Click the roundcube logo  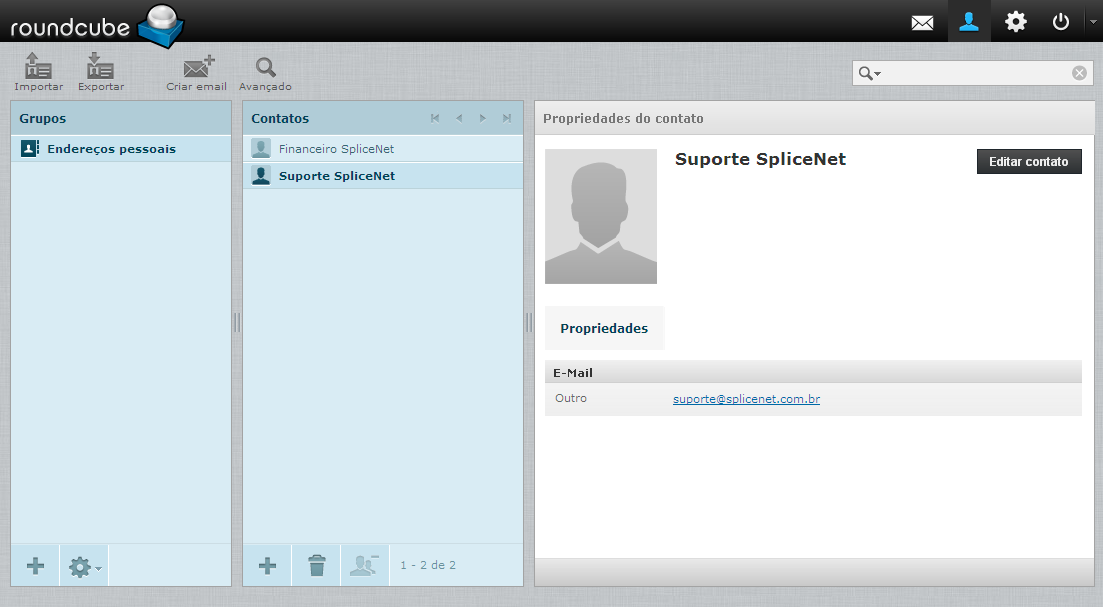click(97, 27)
